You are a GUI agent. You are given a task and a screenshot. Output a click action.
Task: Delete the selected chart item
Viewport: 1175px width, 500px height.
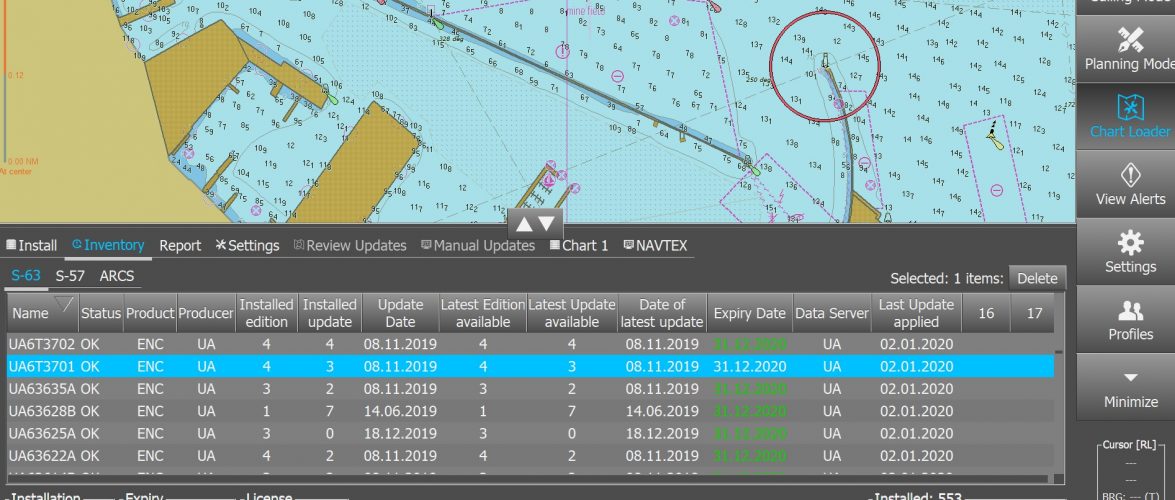[1037, 278]
